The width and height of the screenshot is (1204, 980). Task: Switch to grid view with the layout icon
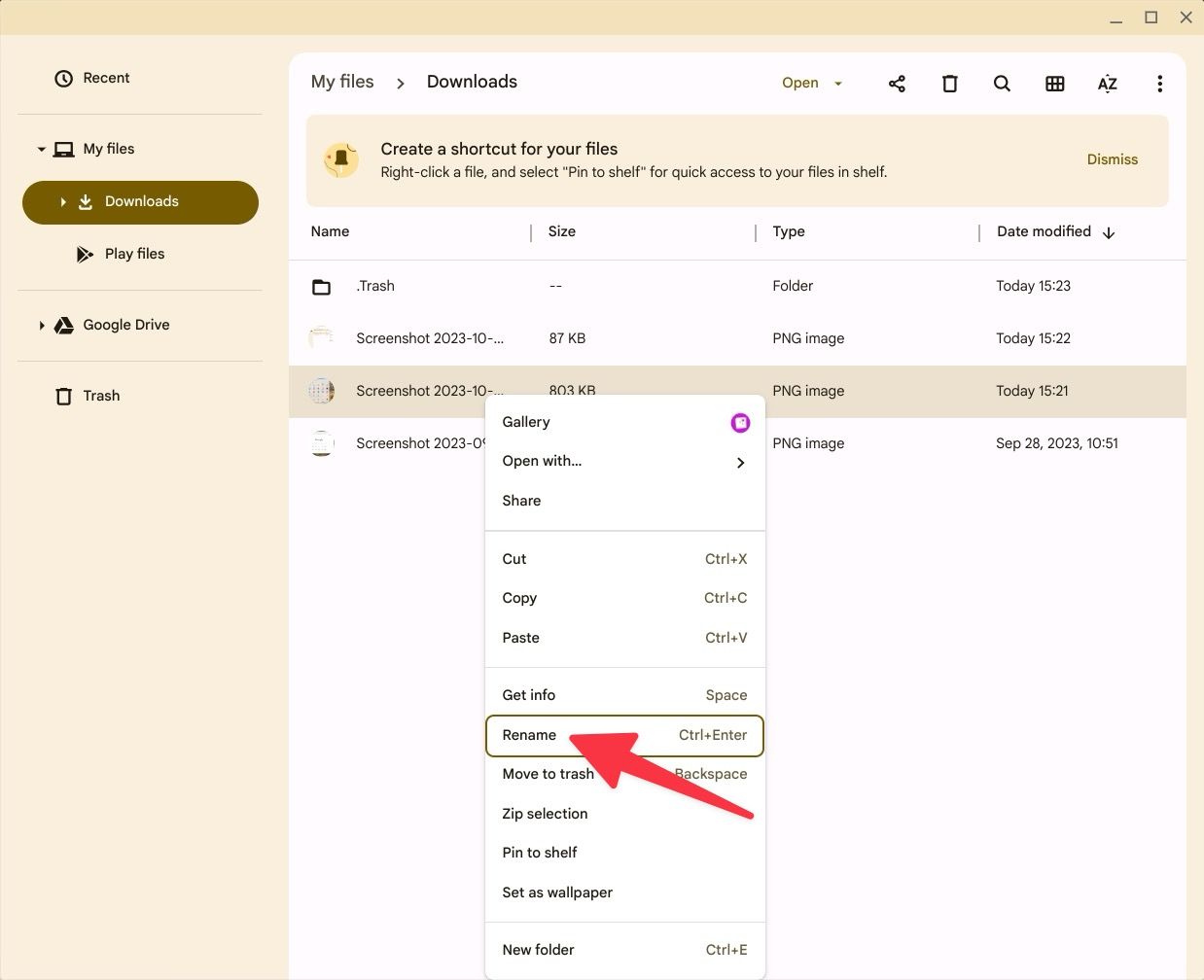1054,84
